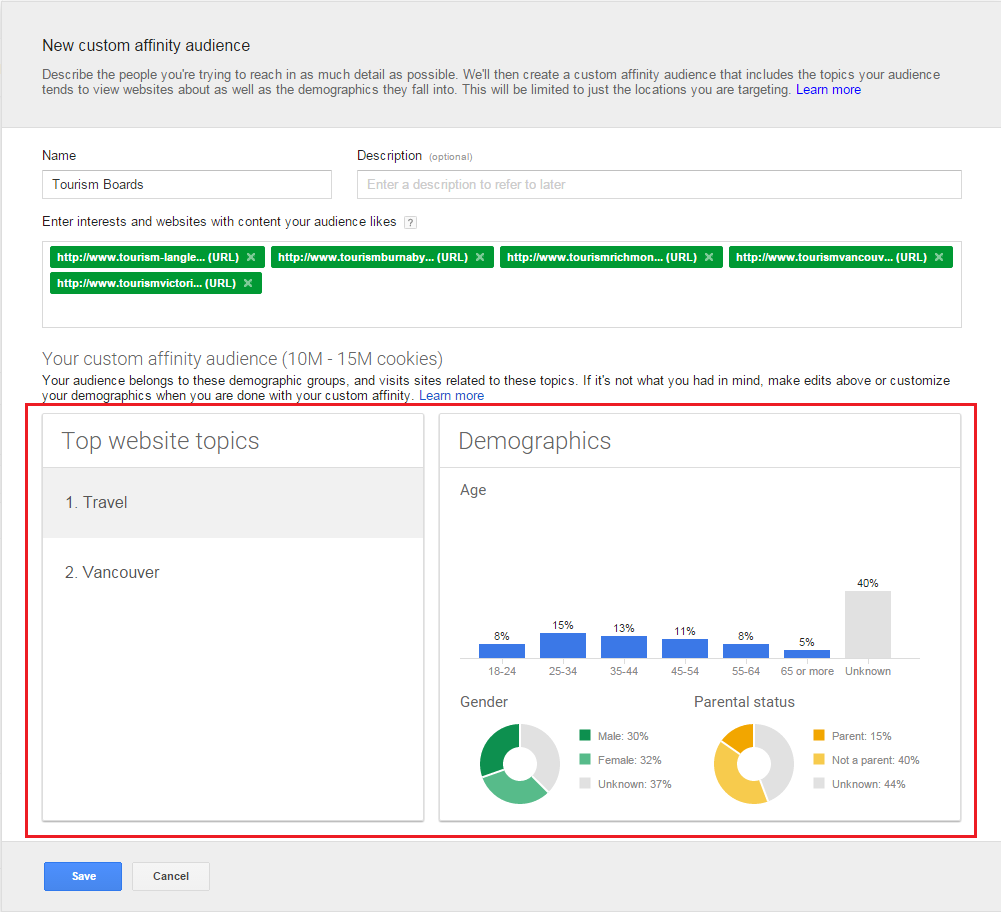1001x912 pixels.
Task: Click the Description input field
Action: tap(659, 184)
